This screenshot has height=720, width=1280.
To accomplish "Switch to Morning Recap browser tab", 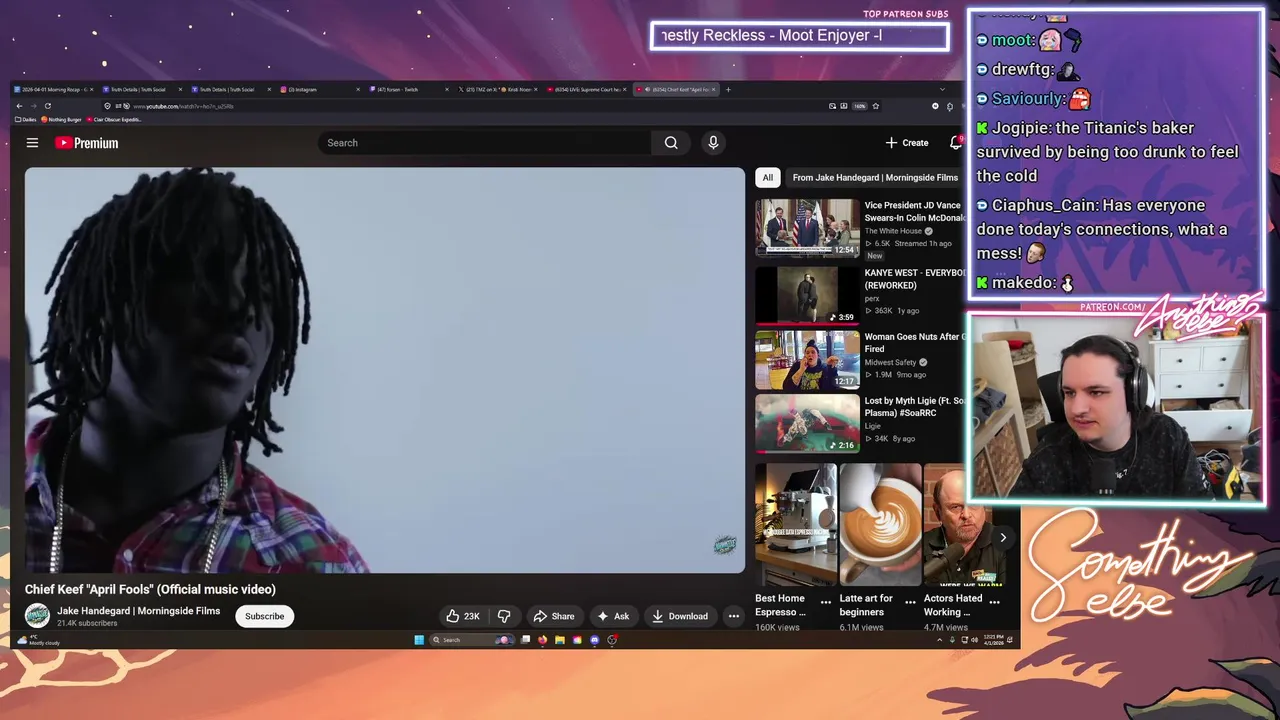I will tap(54, 90).
